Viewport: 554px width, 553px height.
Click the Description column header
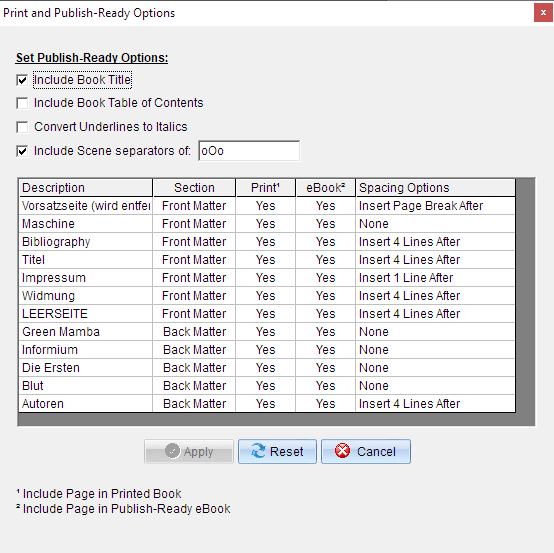click(86, 188)
